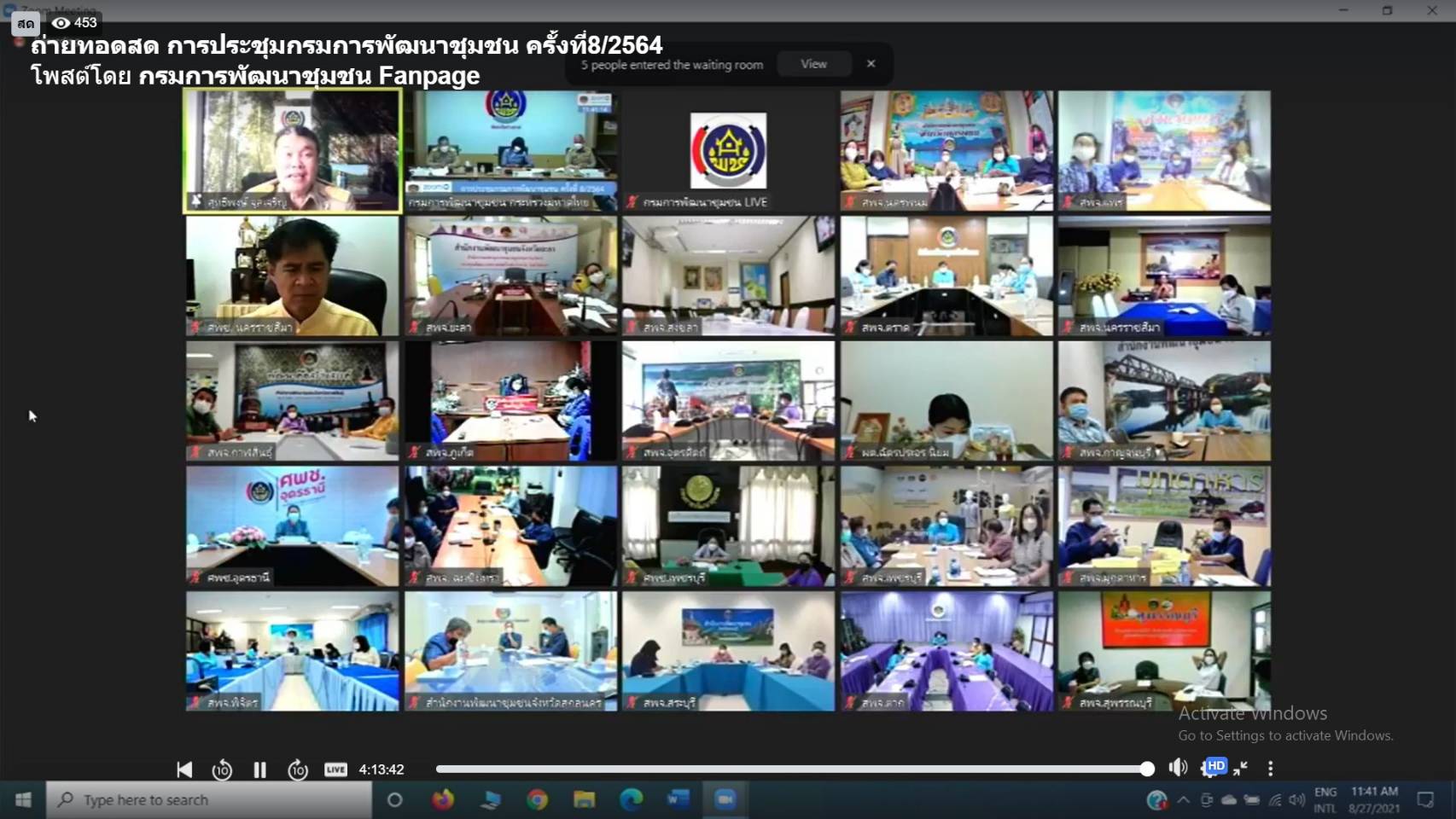This screenshot has width=1456, height=819.
Task: Click the View button in waiting room notice
Action: tap(813, 64)
